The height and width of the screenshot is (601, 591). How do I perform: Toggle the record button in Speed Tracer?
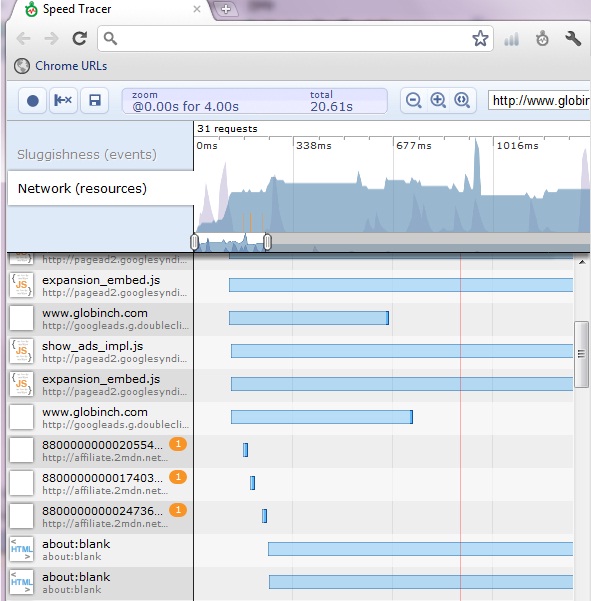(x=33, y=101)
